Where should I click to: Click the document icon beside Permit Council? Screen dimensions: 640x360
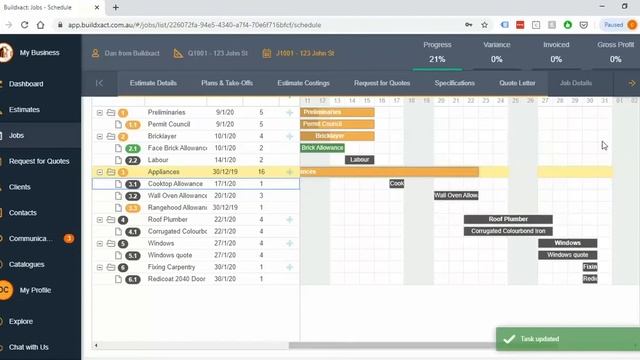point(118,124)
